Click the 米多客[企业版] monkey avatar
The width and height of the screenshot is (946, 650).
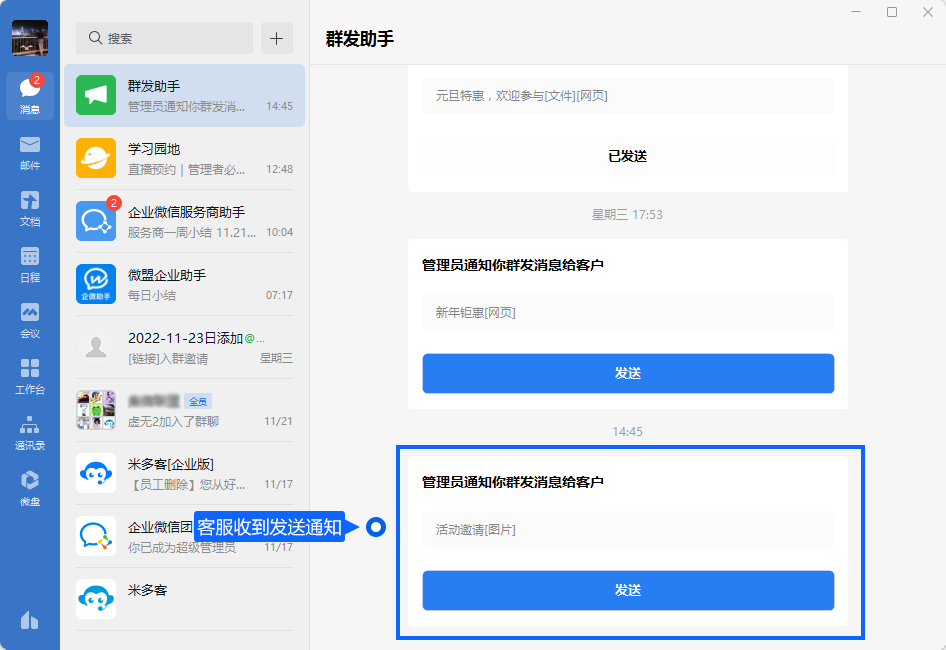click(x=96, y=474)
